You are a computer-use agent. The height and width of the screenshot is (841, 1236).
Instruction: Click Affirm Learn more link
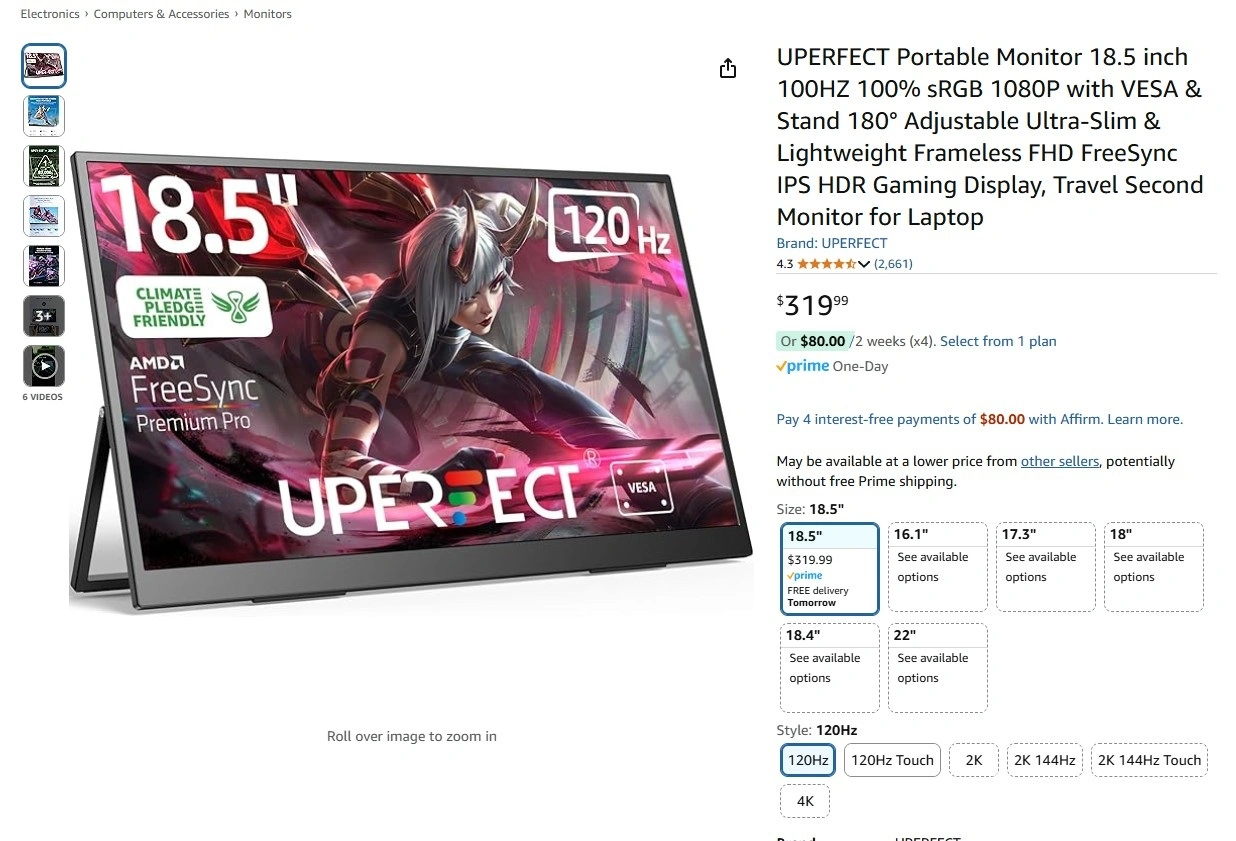point(1145,419)
